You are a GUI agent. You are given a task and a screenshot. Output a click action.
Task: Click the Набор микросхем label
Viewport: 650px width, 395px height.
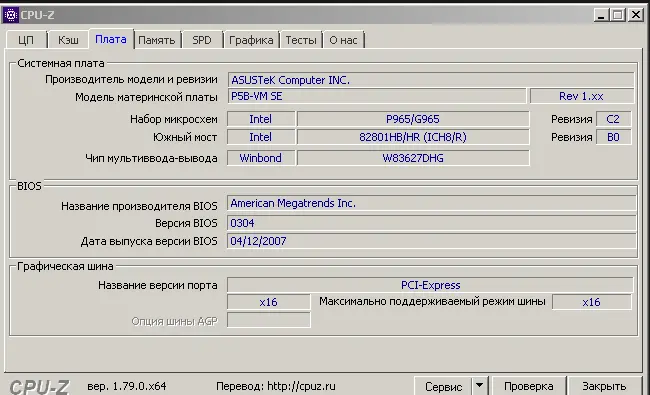pos(174,119)
